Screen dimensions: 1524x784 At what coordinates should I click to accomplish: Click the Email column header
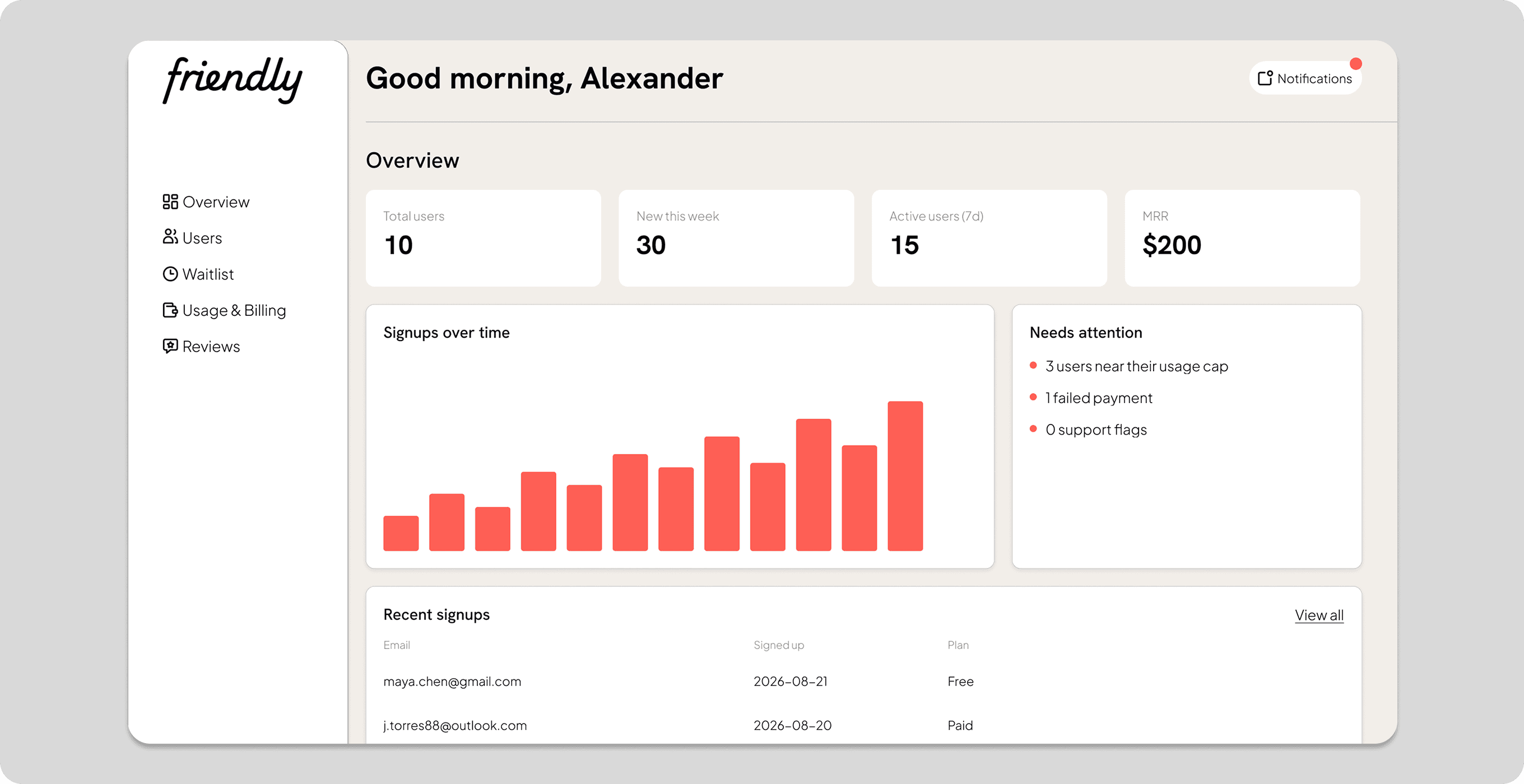[x=396, y=645]
